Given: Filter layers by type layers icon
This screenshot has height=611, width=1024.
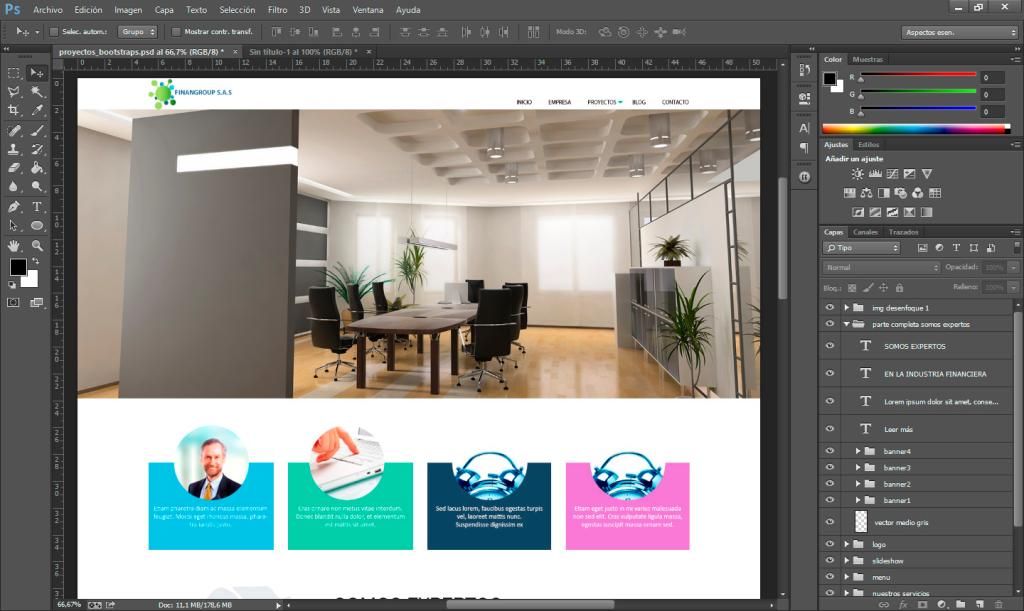Looking at the screenshot, I should point(956,248).
